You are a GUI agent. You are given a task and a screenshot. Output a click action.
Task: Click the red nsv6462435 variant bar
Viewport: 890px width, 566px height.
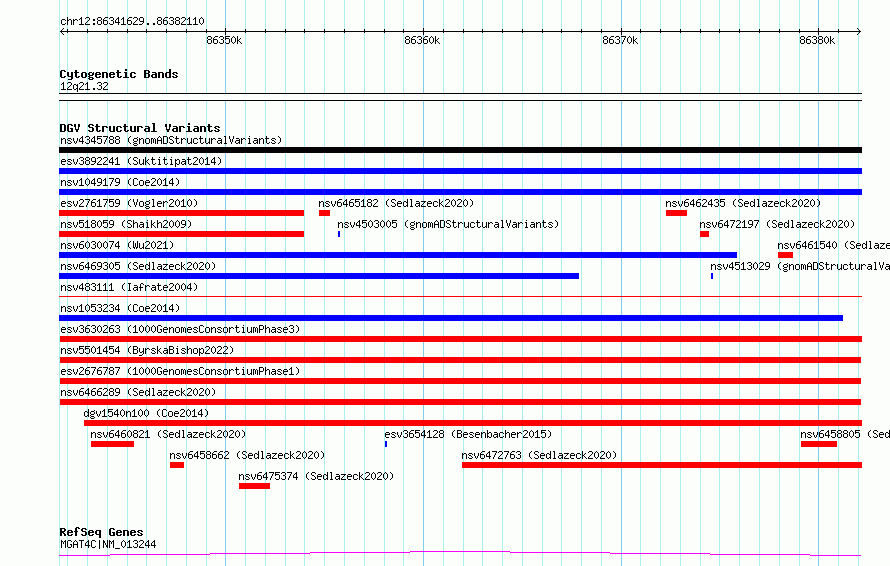click(x=676, y=213)
